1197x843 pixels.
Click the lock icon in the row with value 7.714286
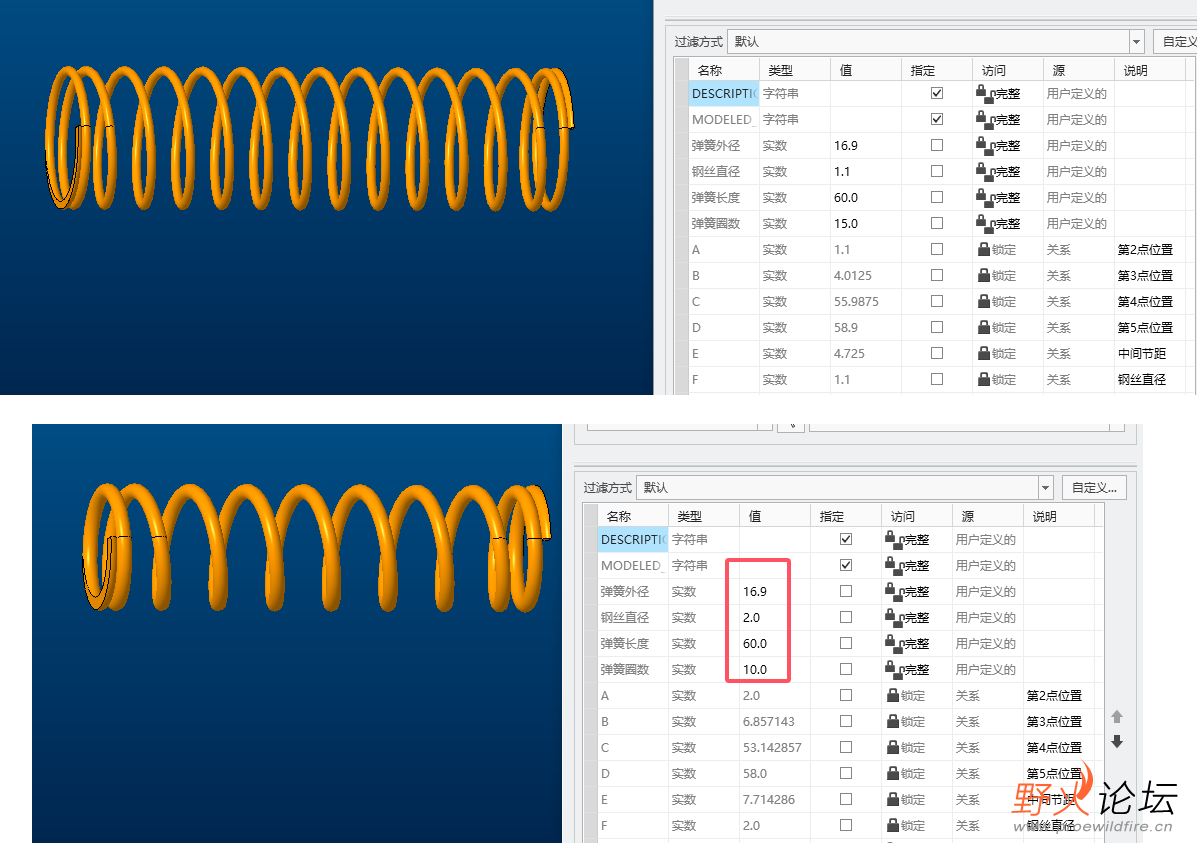click(893, 799)
